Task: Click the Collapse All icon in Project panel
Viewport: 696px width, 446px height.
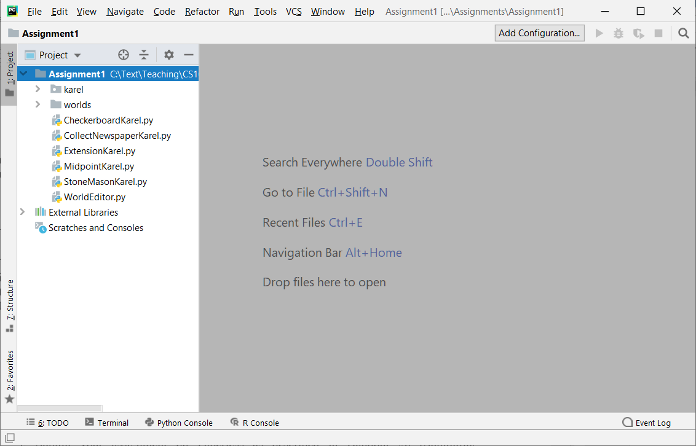Action: (144, 55)
